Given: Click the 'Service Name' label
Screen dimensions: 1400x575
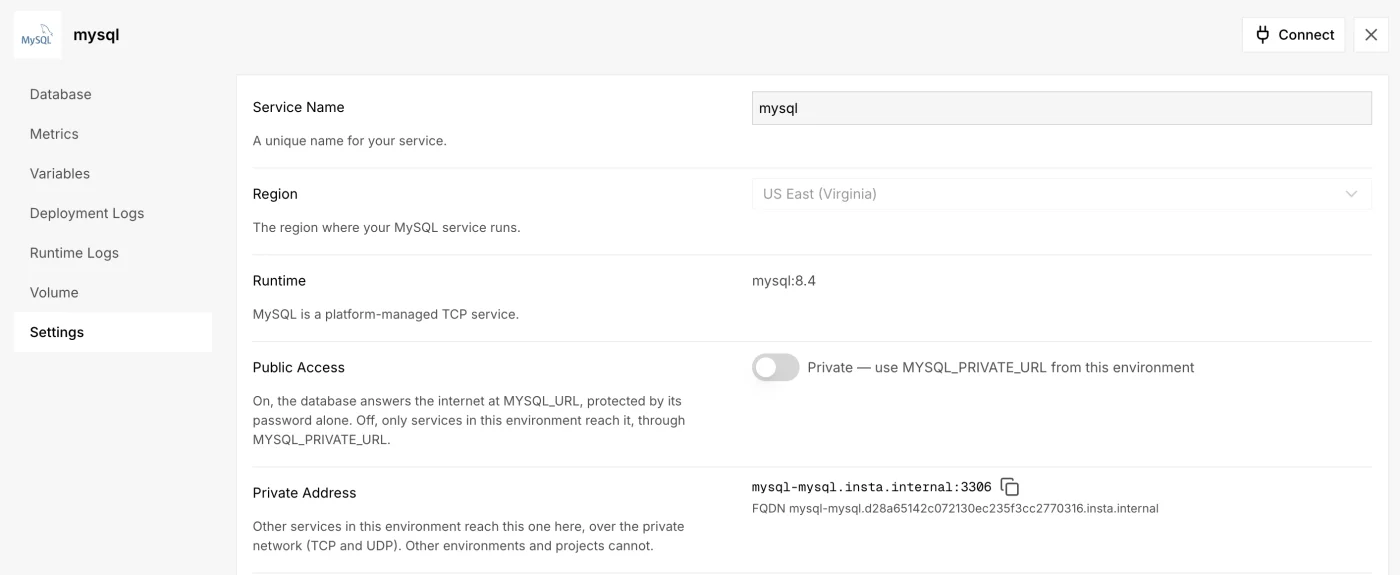Looking at the screenshot, I should click(x=298, y=107).
